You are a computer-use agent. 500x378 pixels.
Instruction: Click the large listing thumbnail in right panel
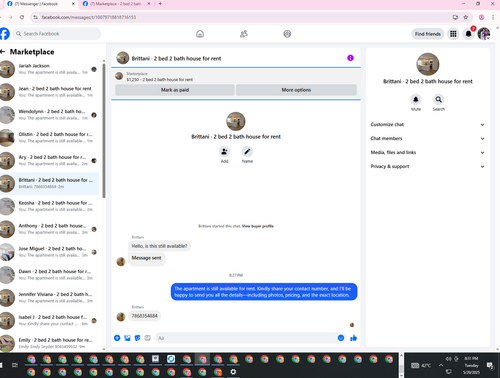pyautogui.click(x=428, y=64)
